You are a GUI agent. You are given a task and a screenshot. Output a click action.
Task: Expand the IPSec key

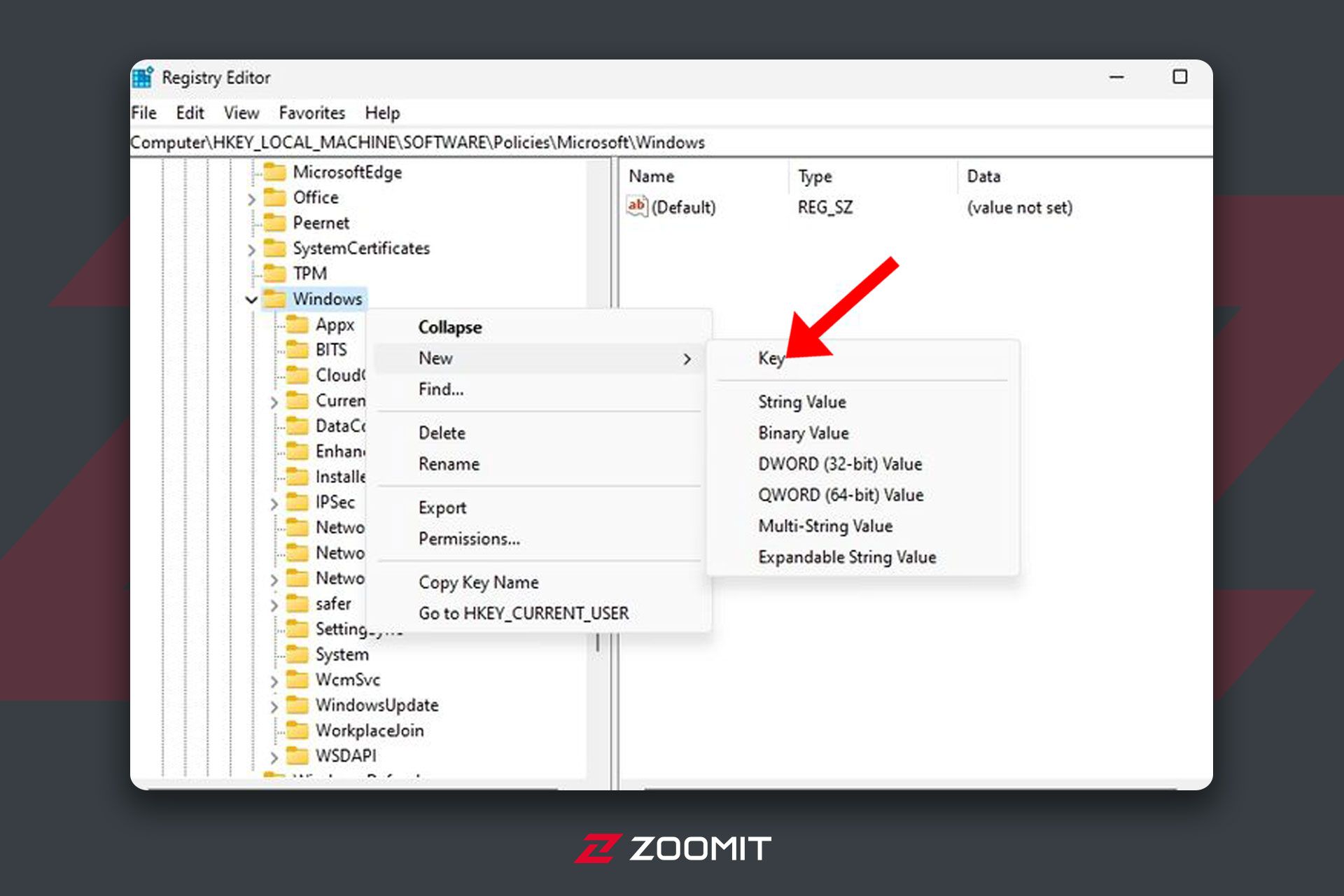pos(274,504)
